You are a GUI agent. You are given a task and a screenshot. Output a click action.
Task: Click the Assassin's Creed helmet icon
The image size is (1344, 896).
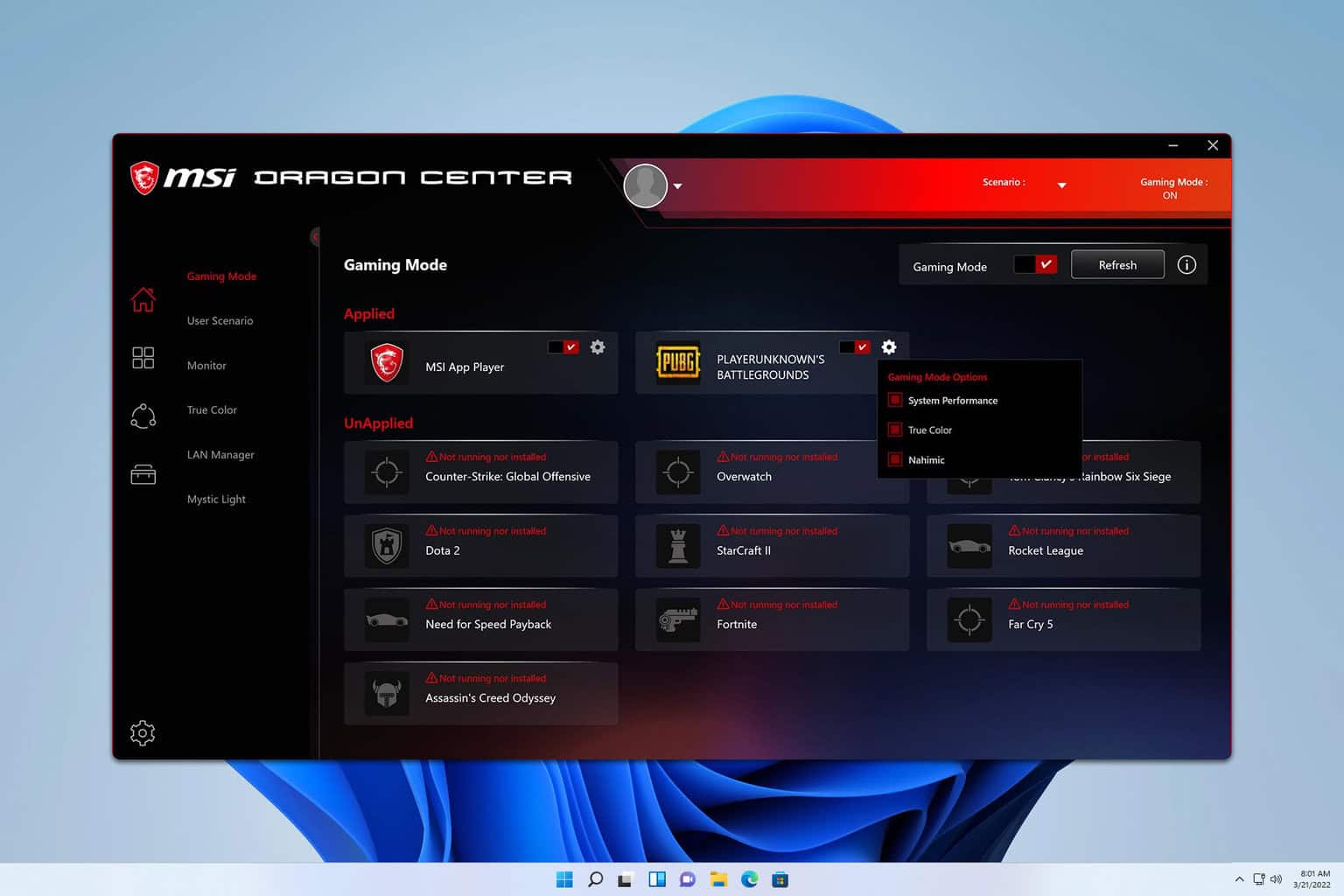(x=387, y=694)
